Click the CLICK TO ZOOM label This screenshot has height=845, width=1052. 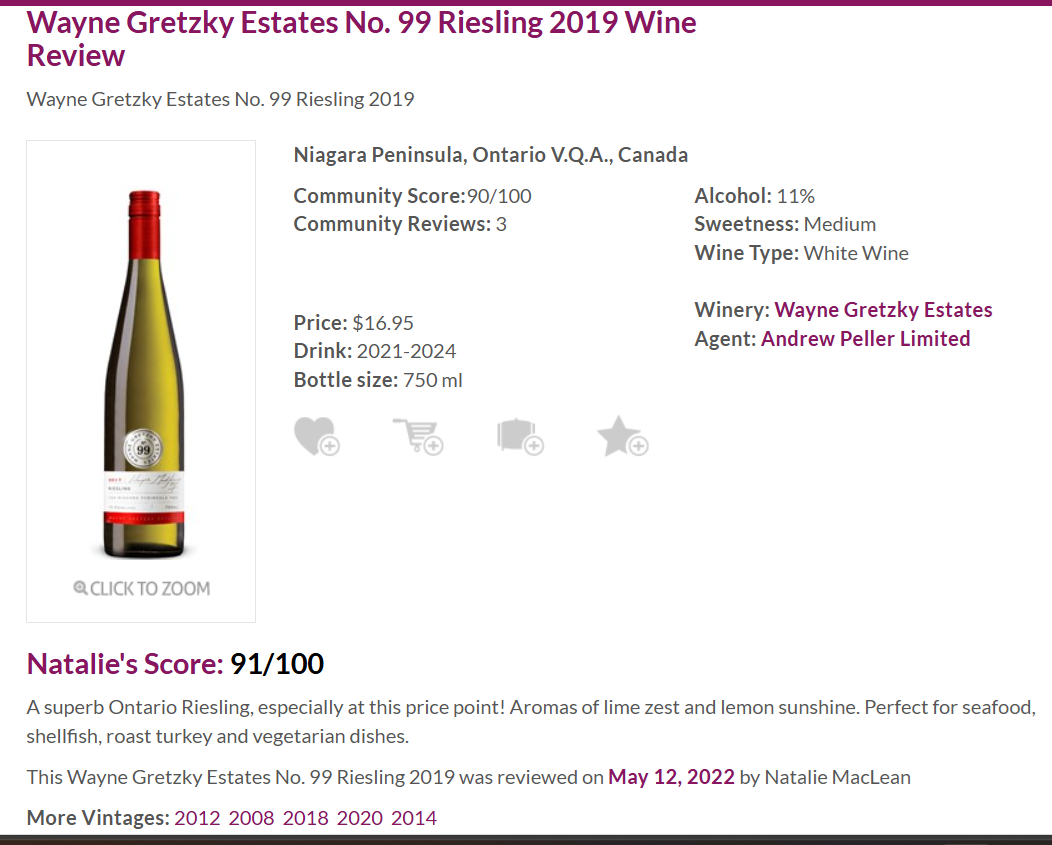pos(150,588)
